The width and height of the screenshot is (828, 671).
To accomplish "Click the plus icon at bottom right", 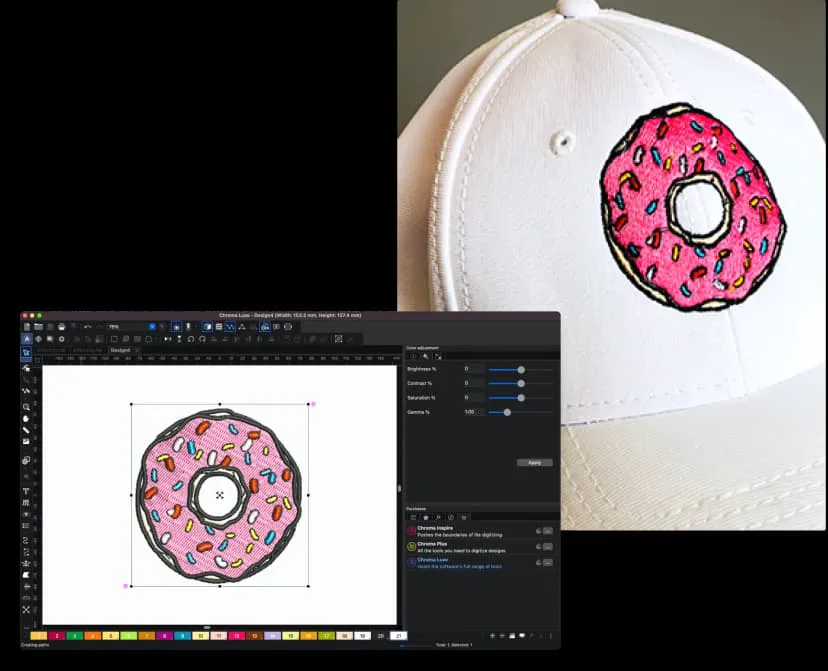I will pyautogui.click(x=492, y=636).
